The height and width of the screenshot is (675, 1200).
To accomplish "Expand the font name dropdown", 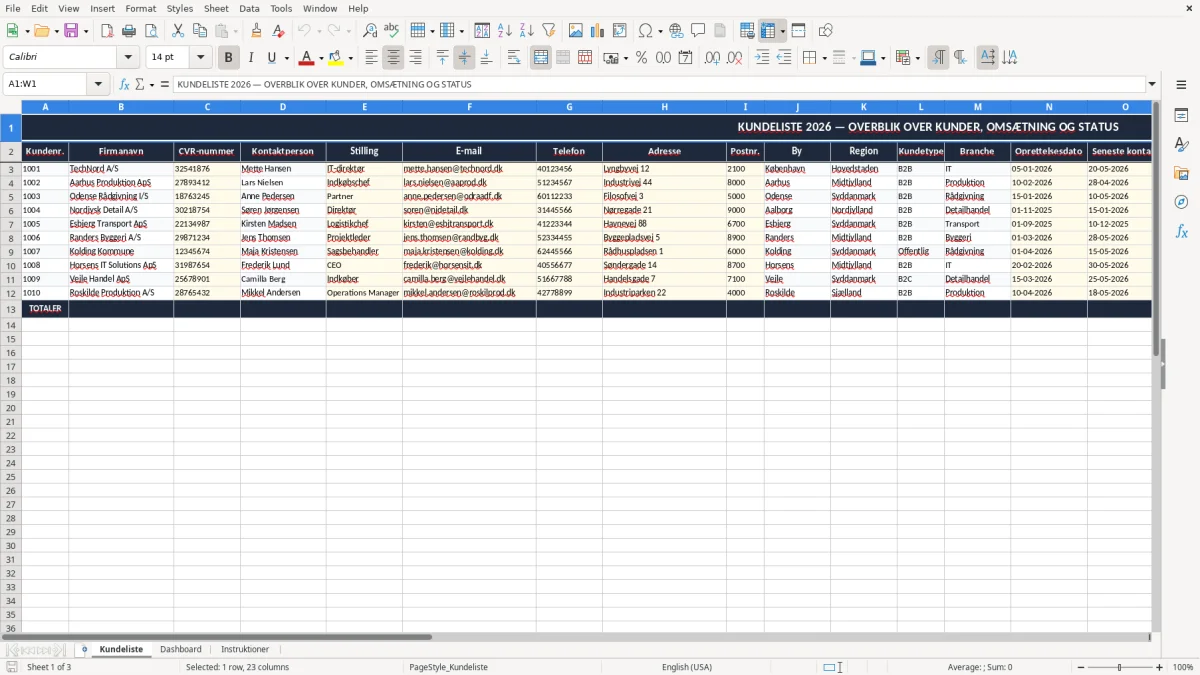I will click(128, 58).
